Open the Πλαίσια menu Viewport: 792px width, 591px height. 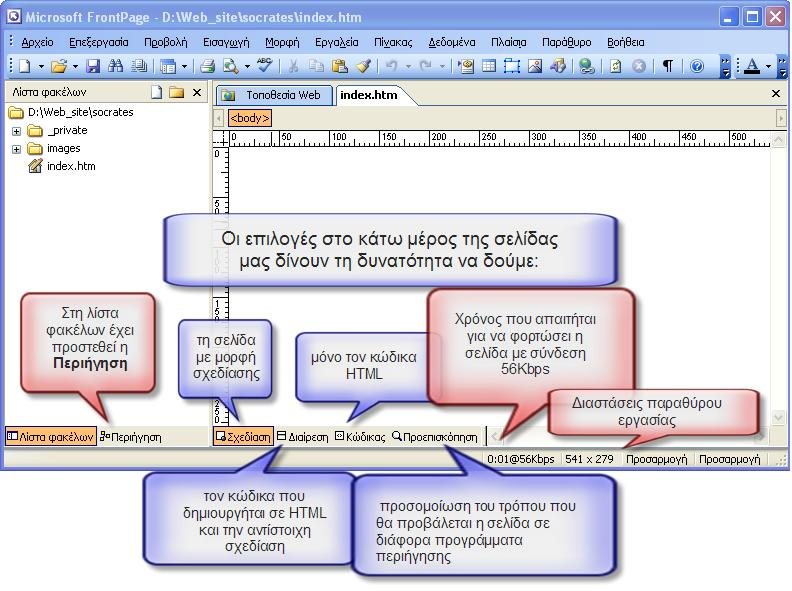tap(509, 42)
